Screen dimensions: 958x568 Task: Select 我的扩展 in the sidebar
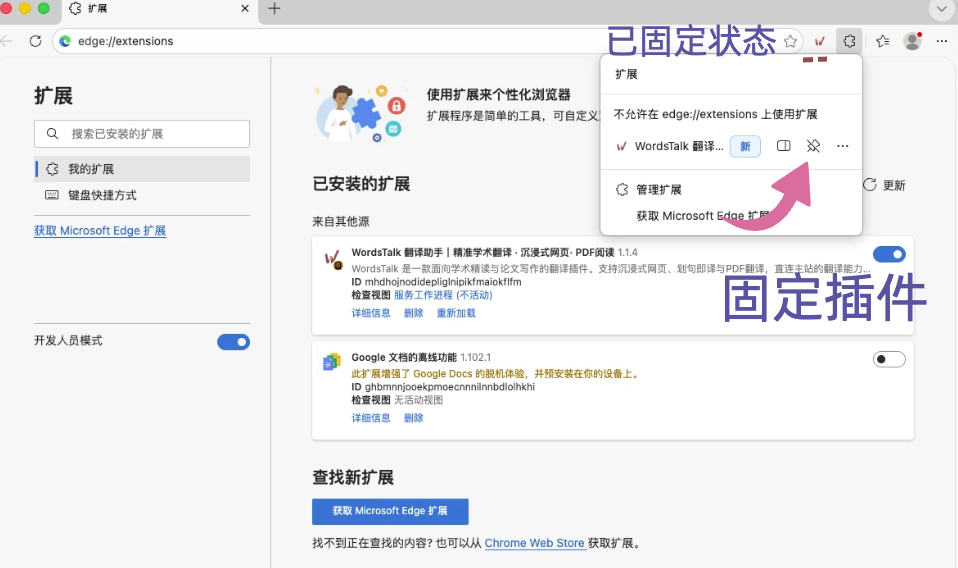[x=142, y=169]
